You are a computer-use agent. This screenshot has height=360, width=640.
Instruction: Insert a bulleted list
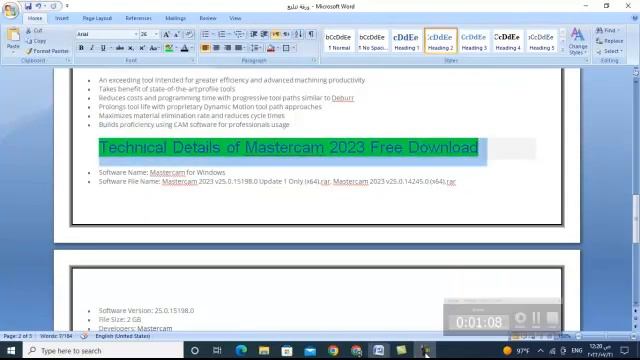pyautogui.click(x=205, y=34)
